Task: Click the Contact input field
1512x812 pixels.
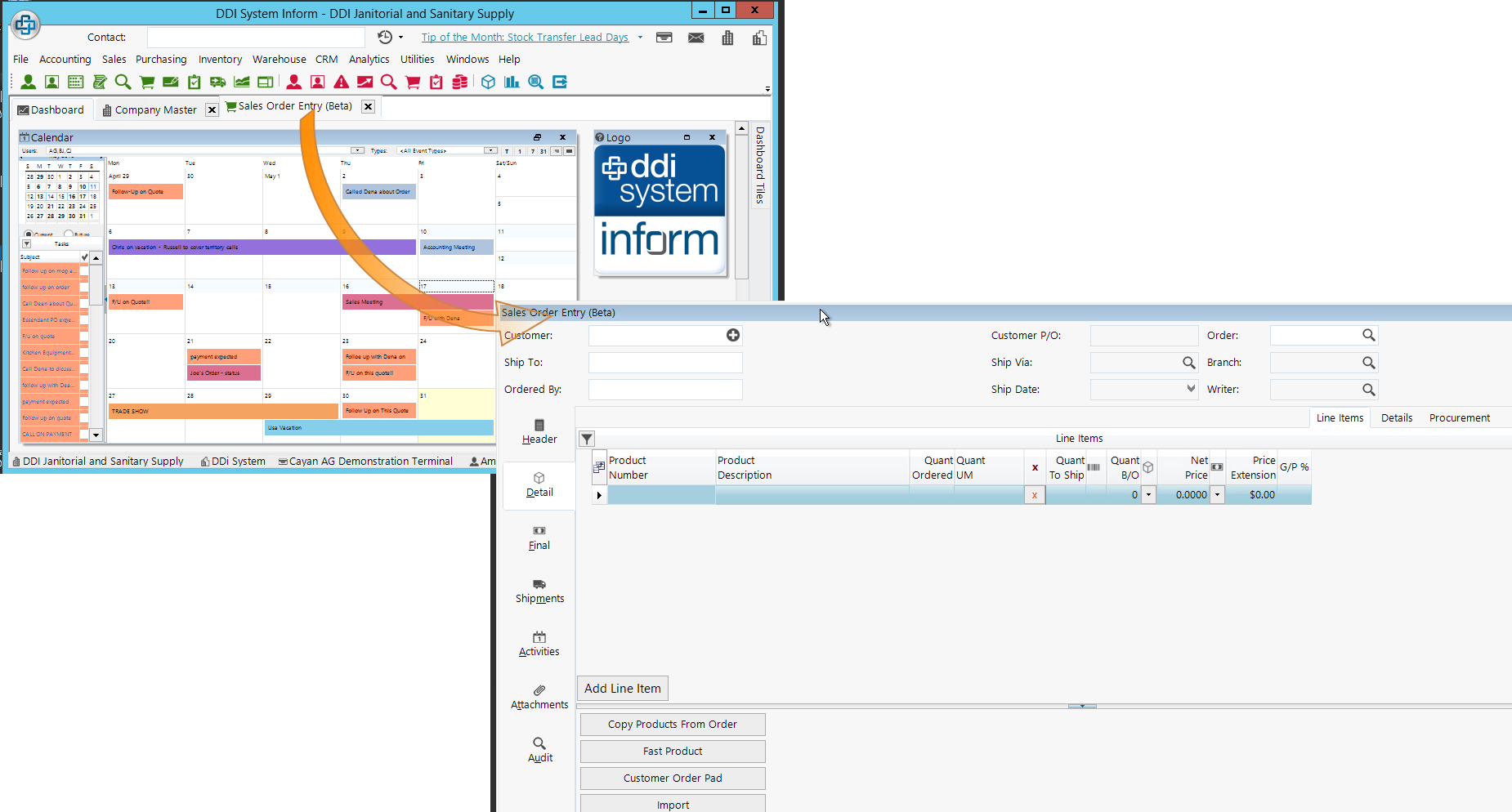Action: (256, 38)
